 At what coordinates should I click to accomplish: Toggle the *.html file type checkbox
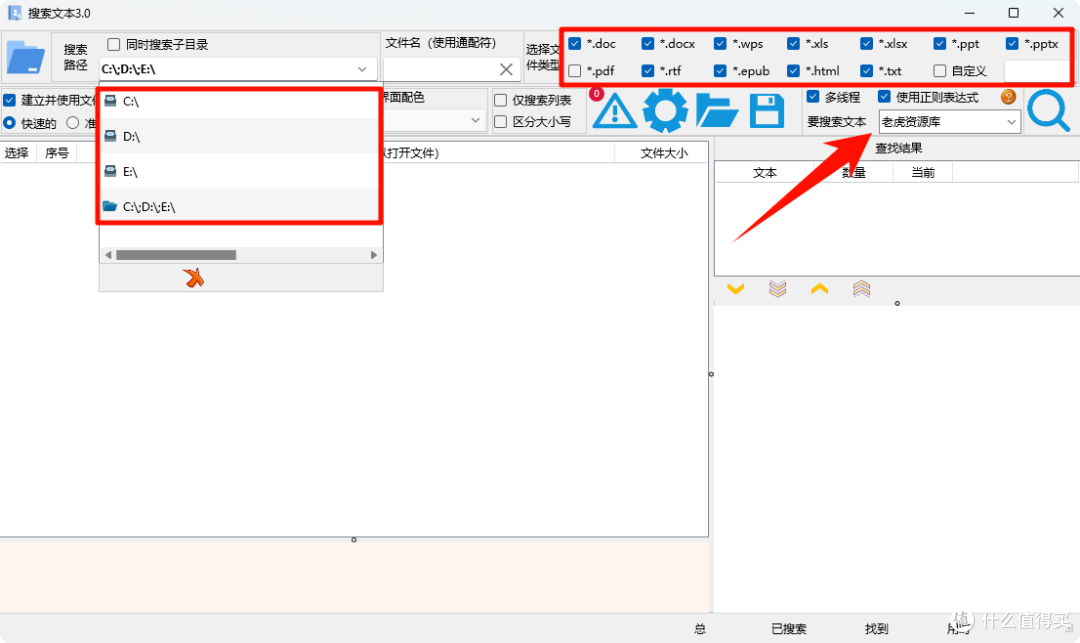click(793, 71)
